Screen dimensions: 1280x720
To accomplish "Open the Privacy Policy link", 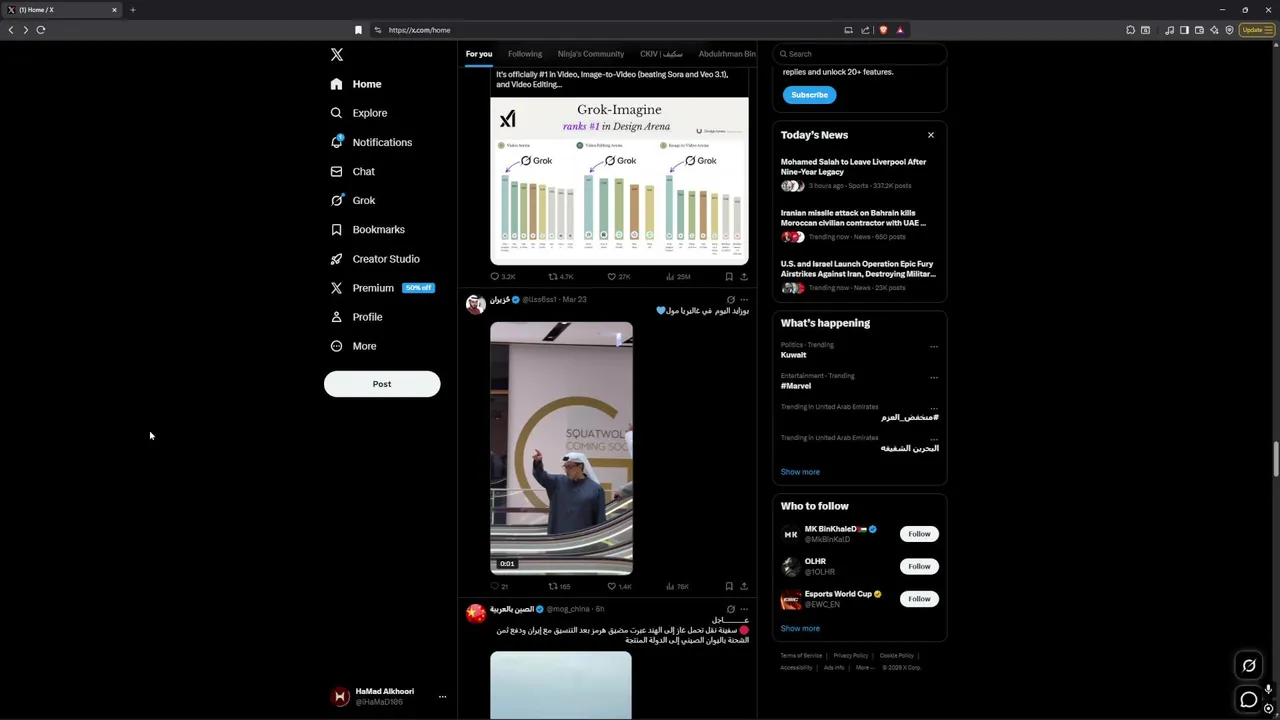I will [851, 656].
